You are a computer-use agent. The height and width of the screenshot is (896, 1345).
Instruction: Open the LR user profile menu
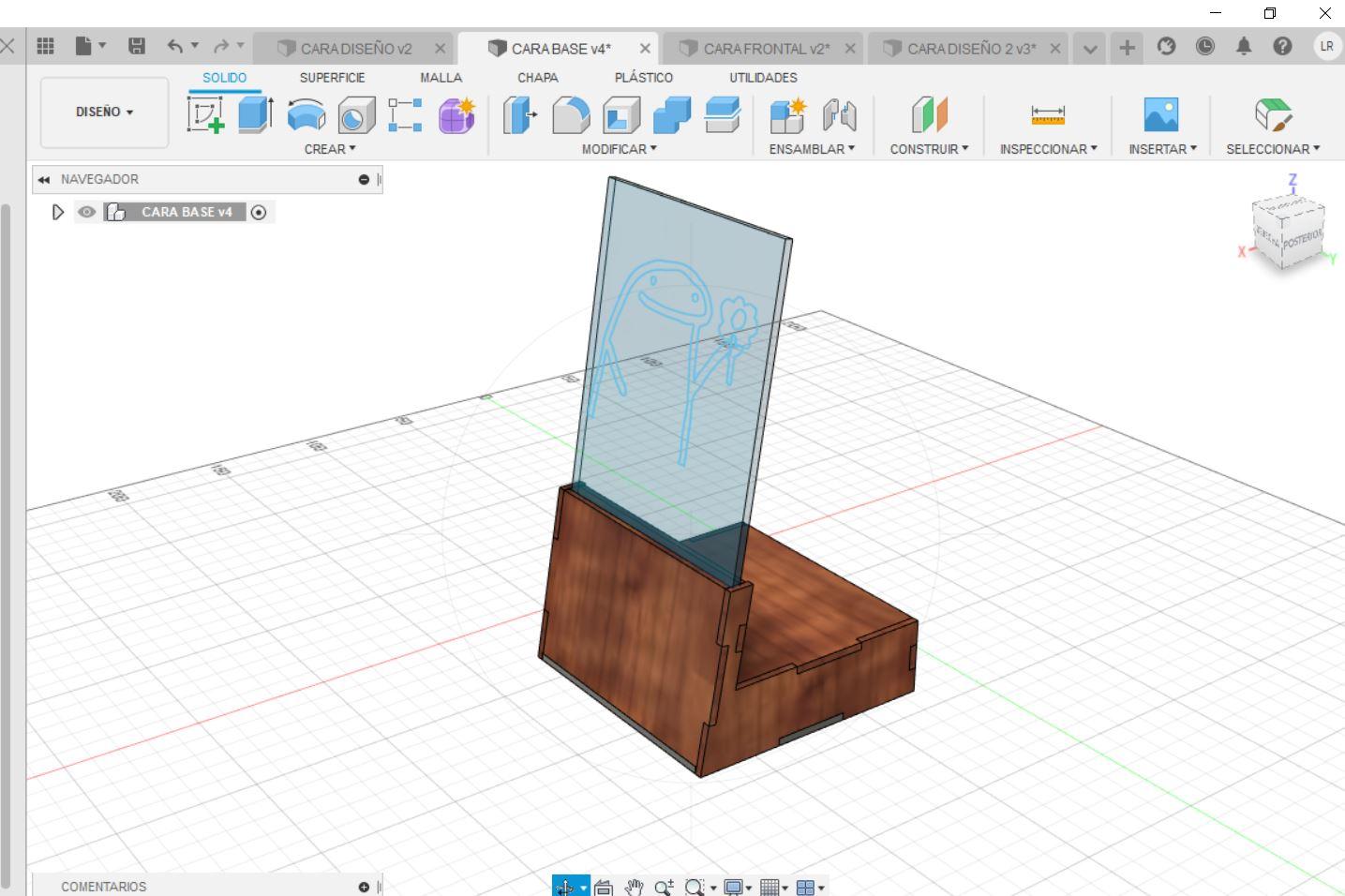coord(1326,46)
